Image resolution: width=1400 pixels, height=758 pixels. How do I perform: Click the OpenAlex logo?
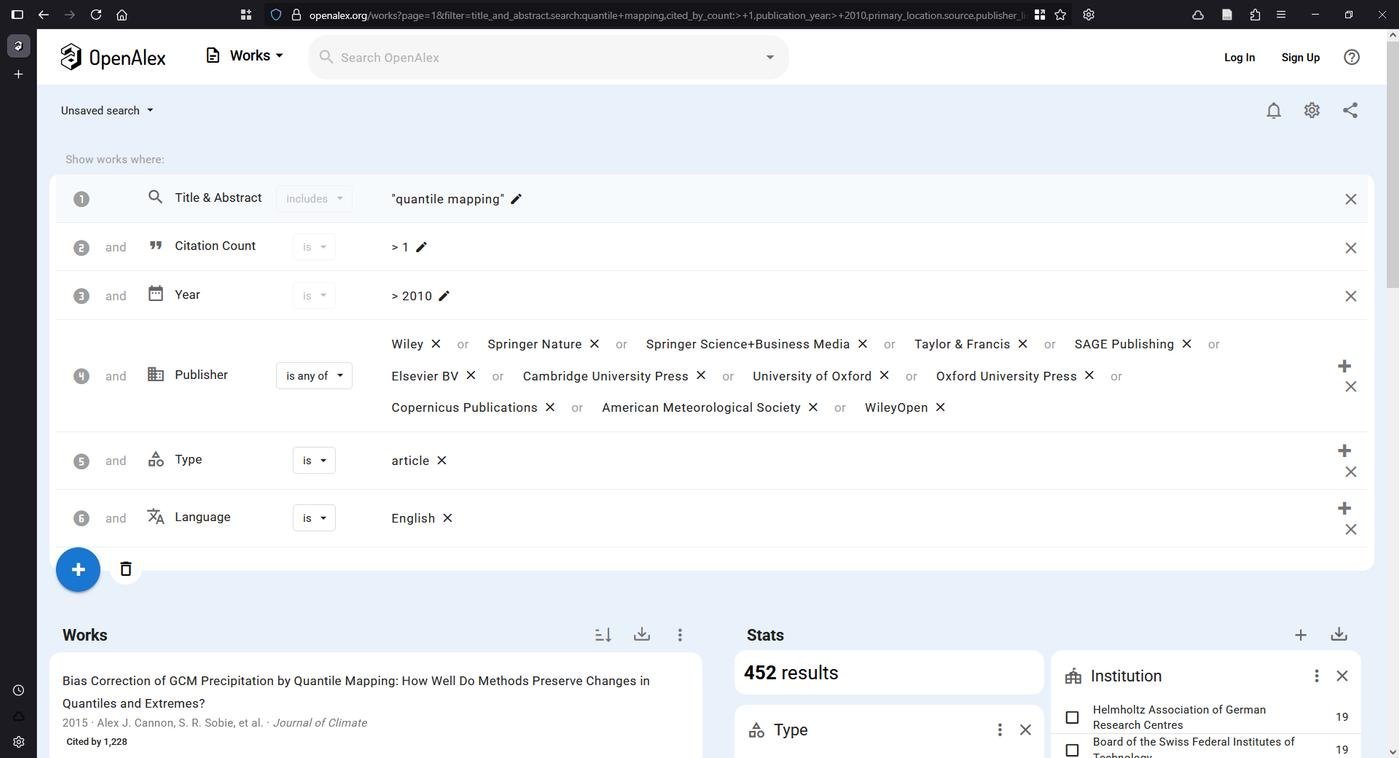click(x=112, y=57)
